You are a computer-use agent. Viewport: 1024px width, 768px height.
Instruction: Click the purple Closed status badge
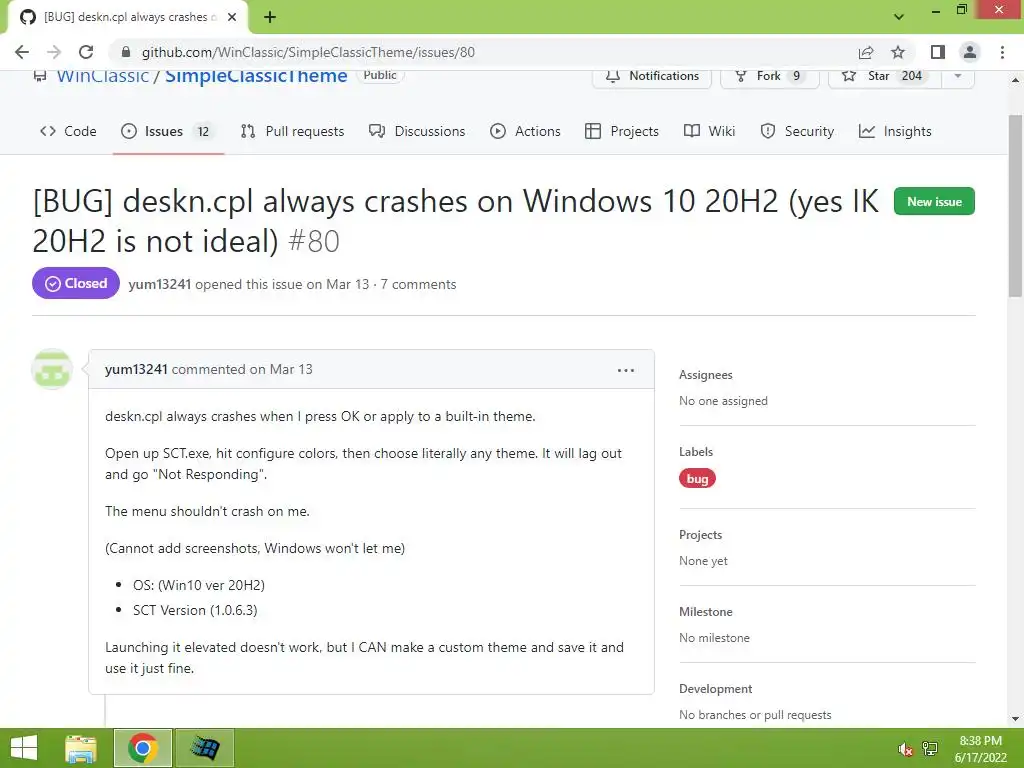pos(76,283)
